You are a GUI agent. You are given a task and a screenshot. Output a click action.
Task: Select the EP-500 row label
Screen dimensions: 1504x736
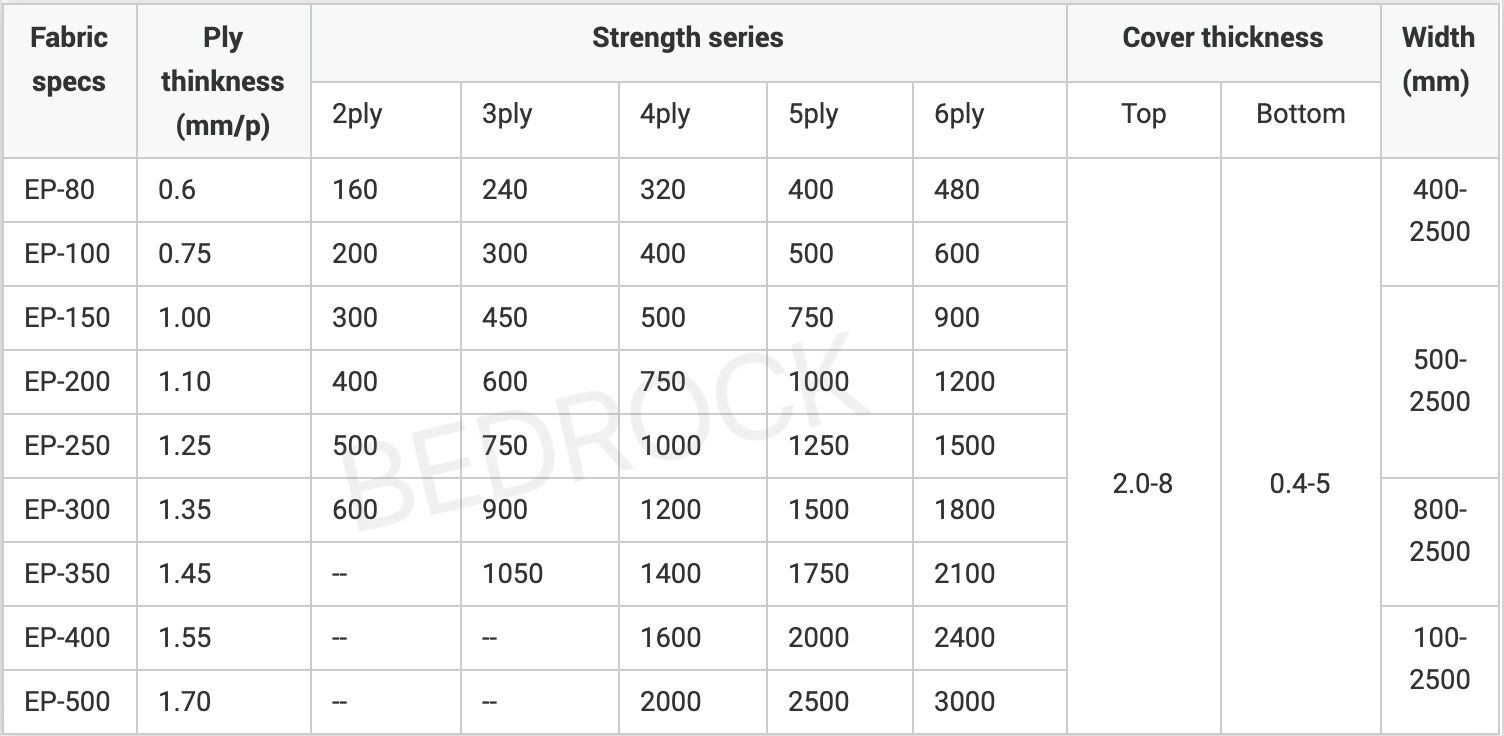(x=67, y=702)
